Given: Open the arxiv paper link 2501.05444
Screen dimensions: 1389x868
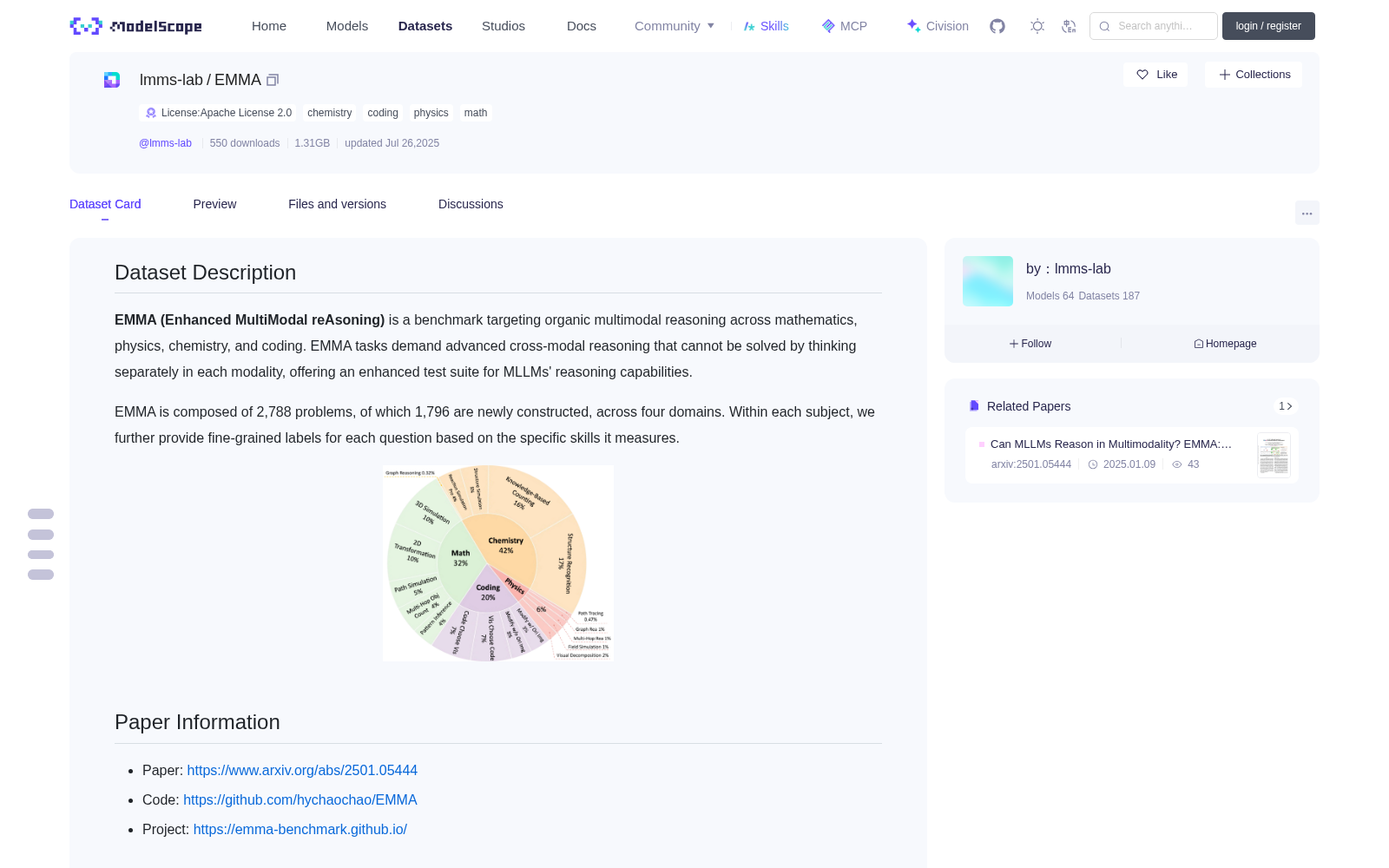Looking at the screenshot, I should tap(302, 771).
